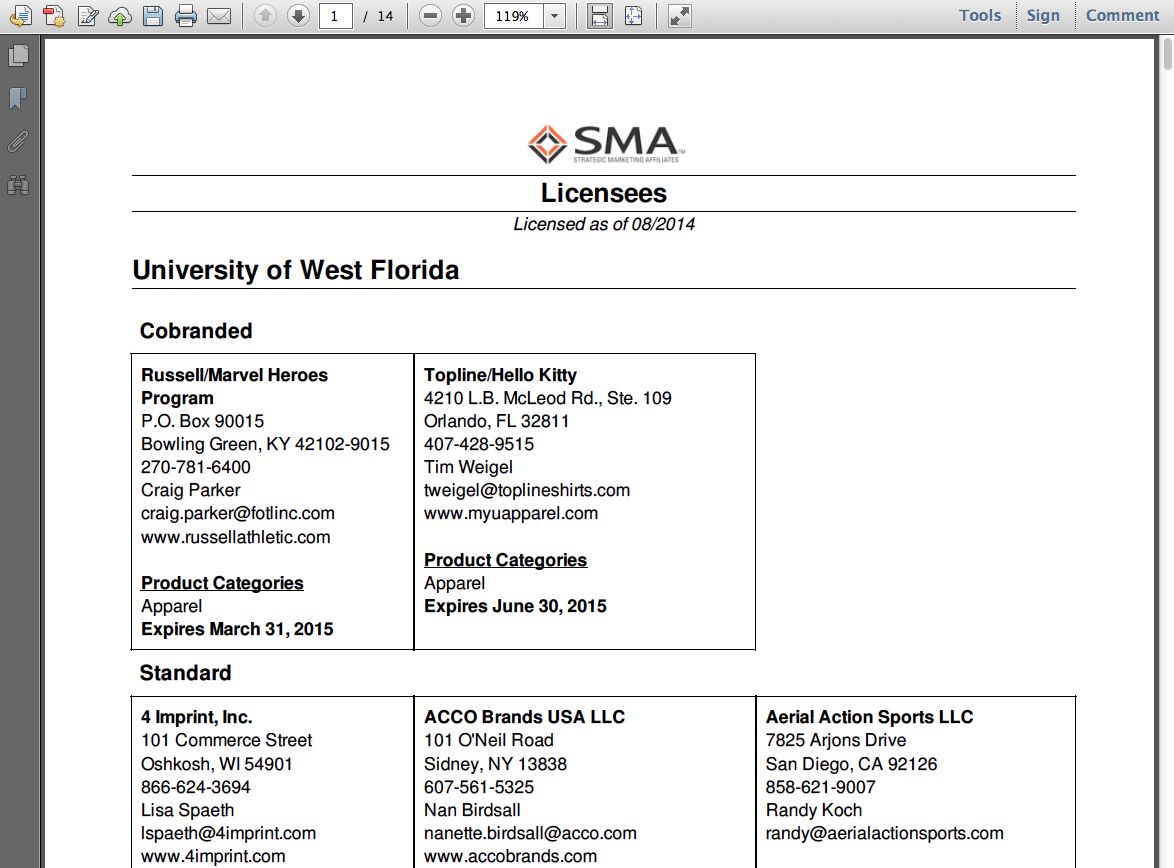Click the read mode expand icon
The width and height of the screenshot is (1174, 868).
679,16
